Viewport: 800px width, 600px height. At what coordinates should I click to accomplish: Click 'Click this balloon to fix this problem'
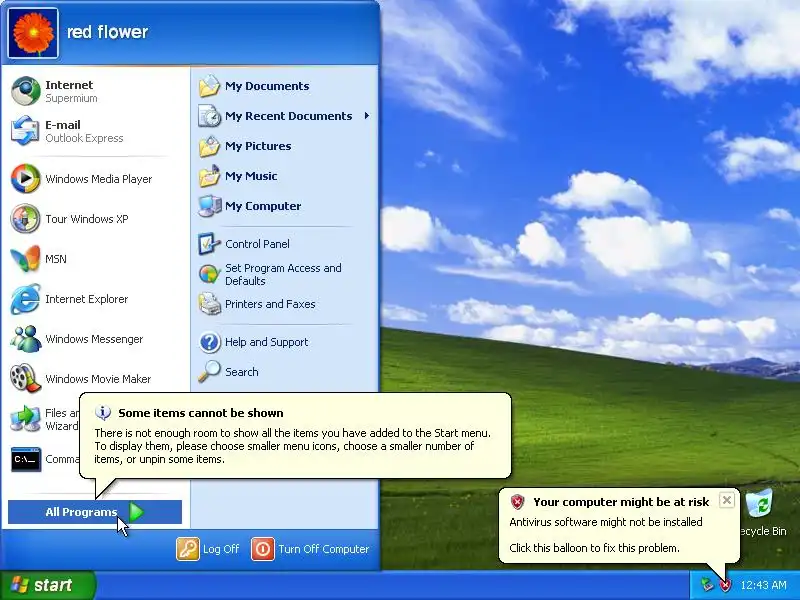tap(594, 548)
